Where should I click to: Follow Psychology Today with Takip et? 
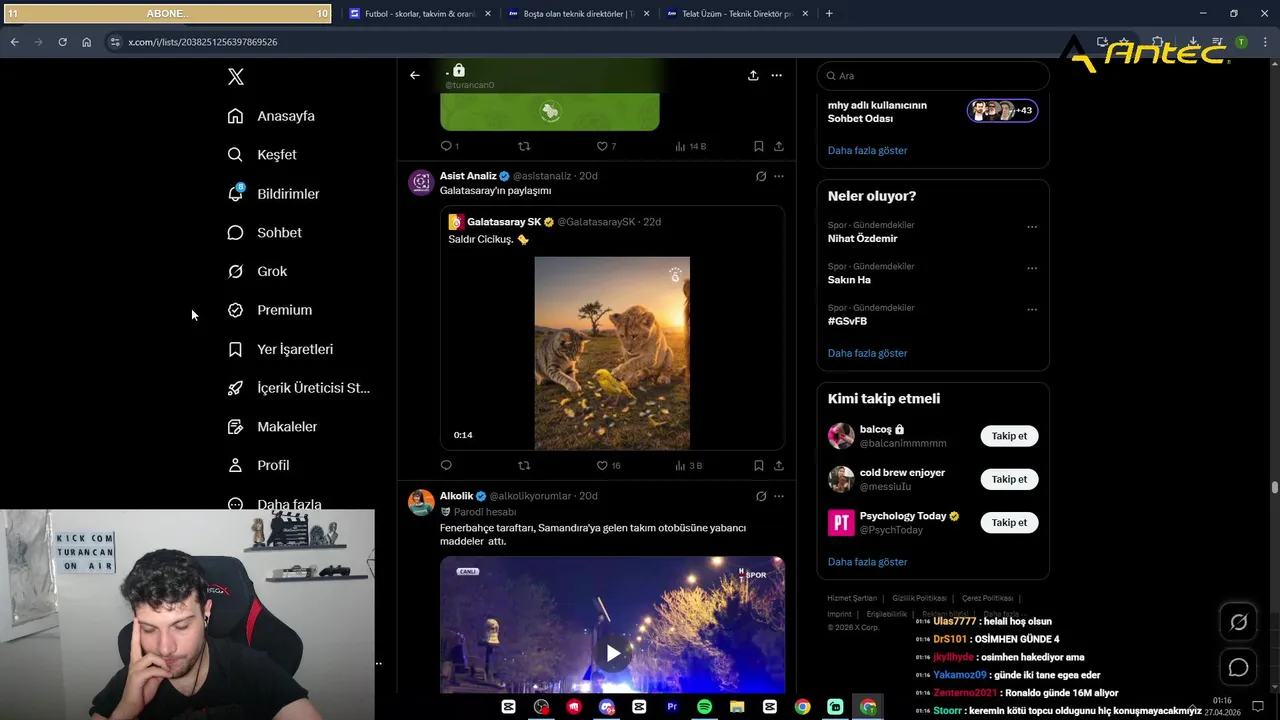tap(1009, 522)
